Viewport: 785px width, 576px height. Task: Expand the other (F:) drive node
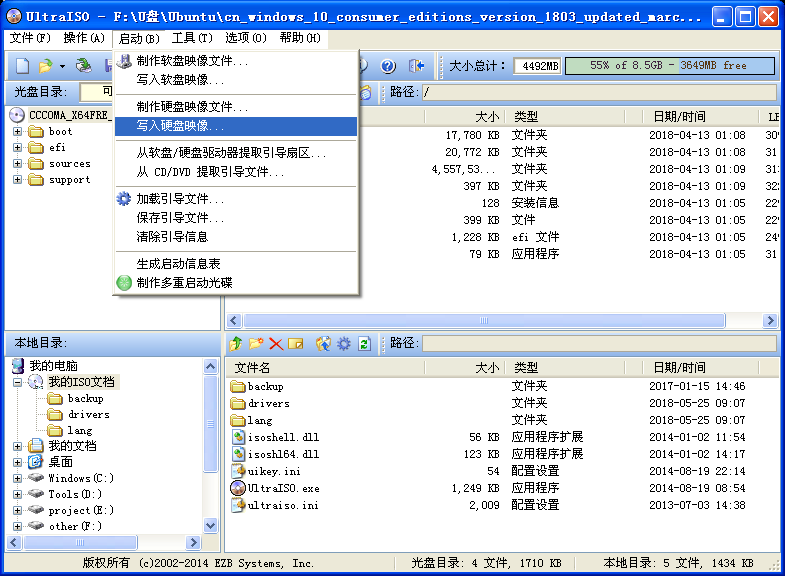tap(18, 526)
